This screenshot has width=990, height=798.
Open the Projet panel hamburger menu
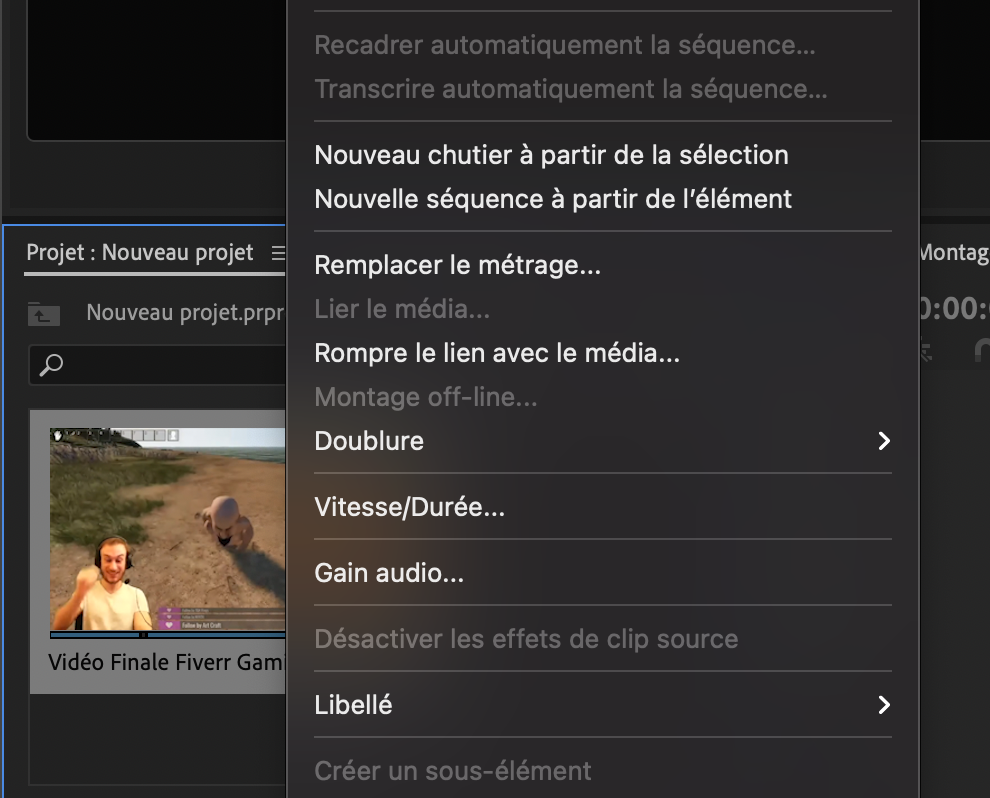278,253
